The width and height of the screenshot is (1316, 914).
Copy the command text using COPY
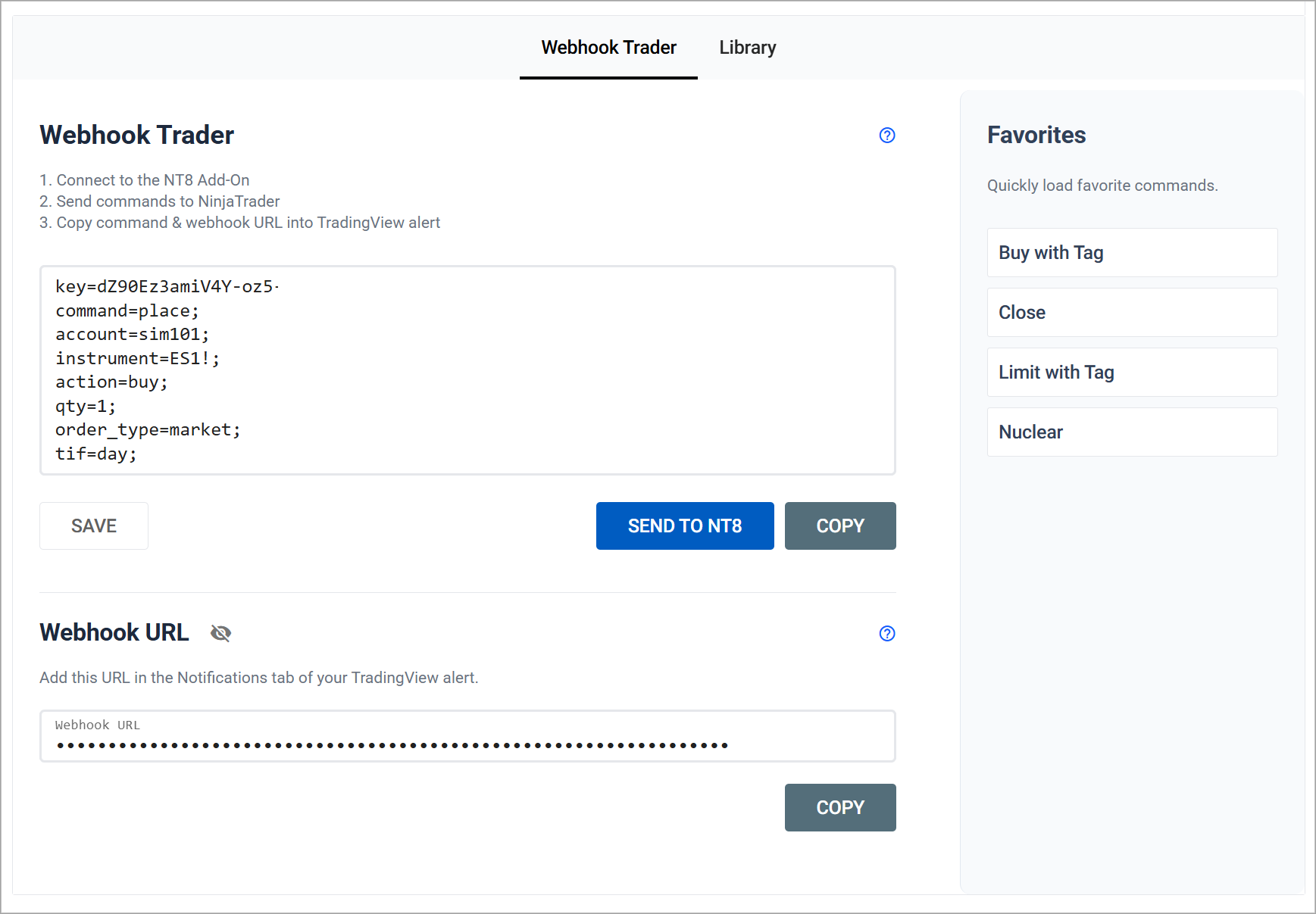pyautogui.click(x=839, y=526)
